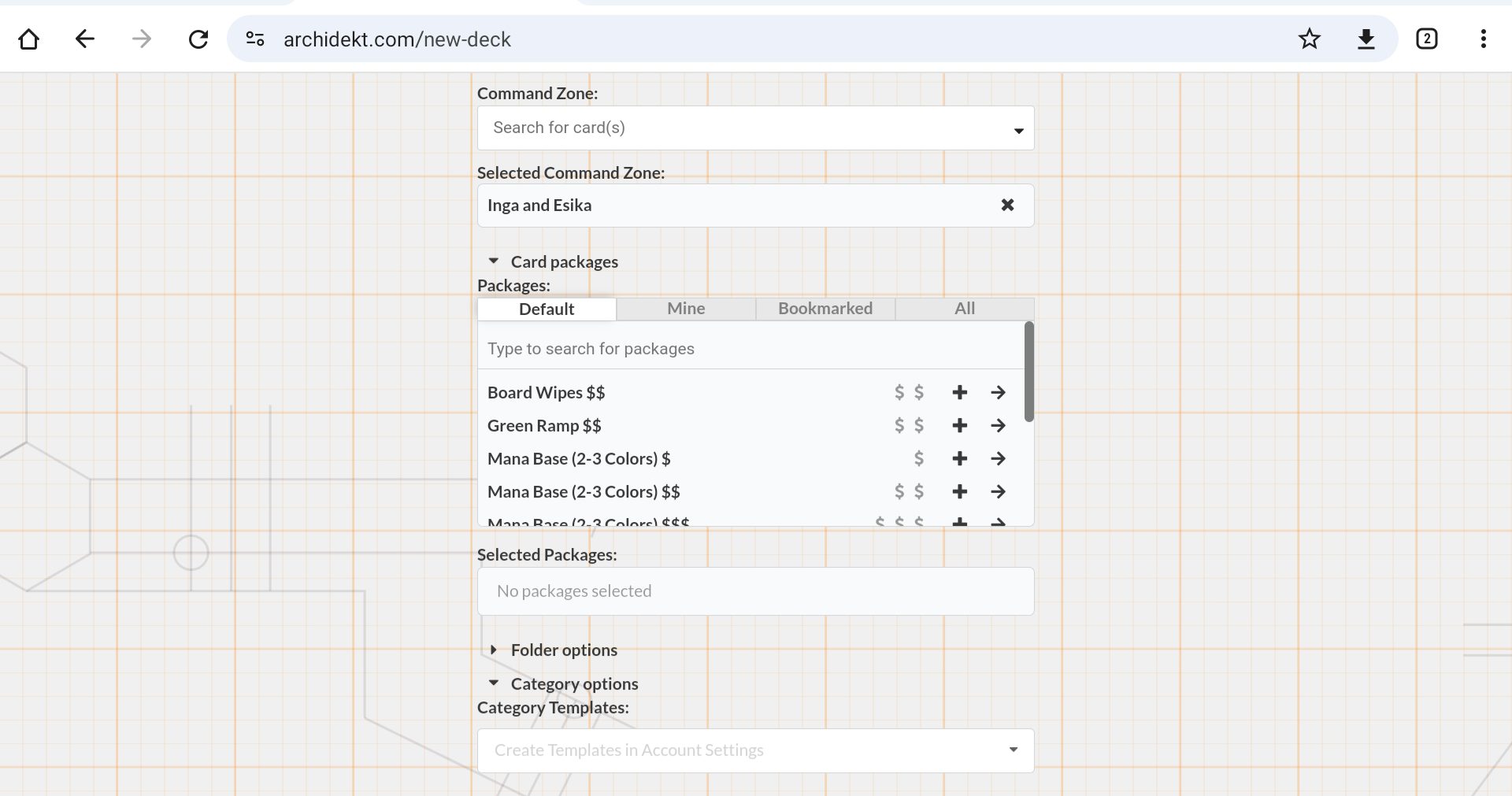The image size is (1512, 796).
Task: Switch to the Bookmarked packages tab
Action: tap(825, 309)
